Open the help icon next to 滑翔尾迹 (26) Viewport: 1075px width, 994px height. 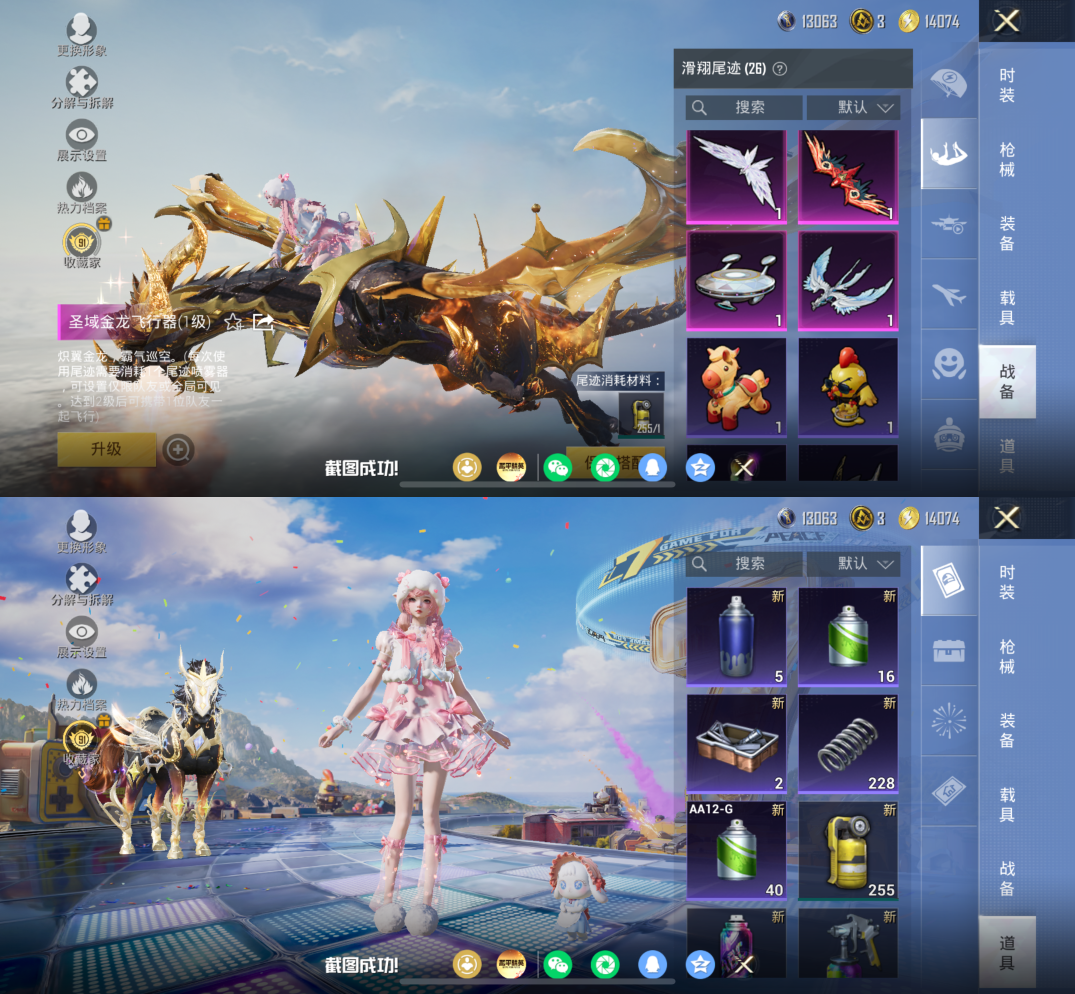780,69
